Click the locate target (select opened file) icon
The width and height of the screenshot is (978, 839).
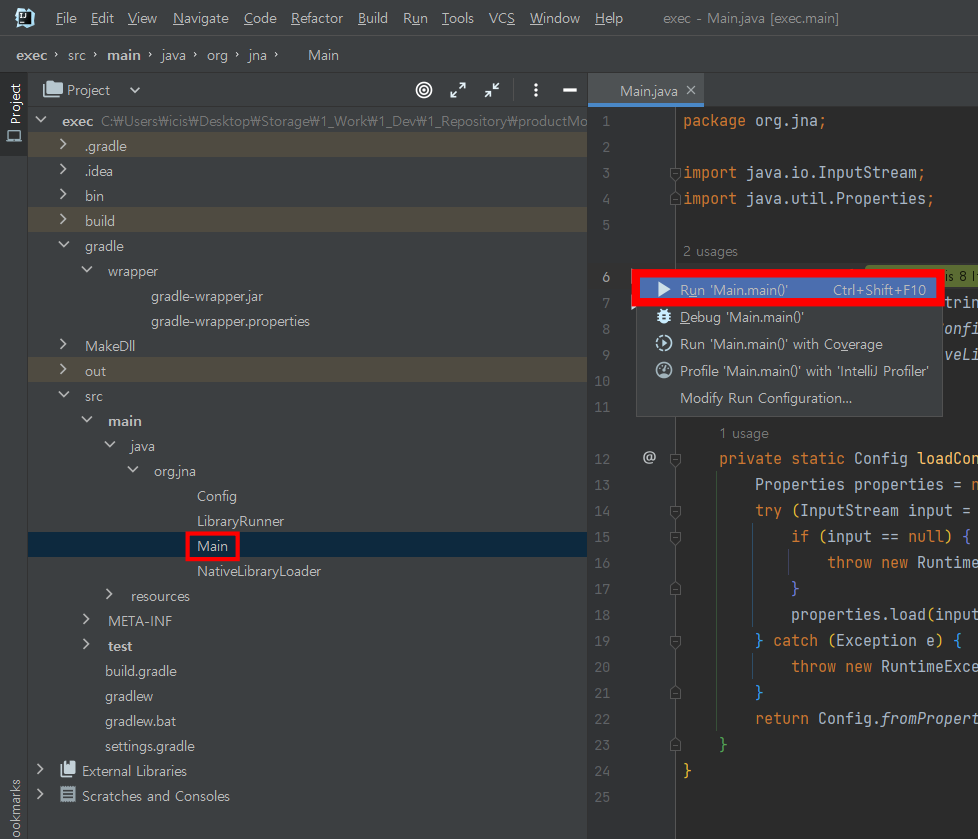click(424, 90)
